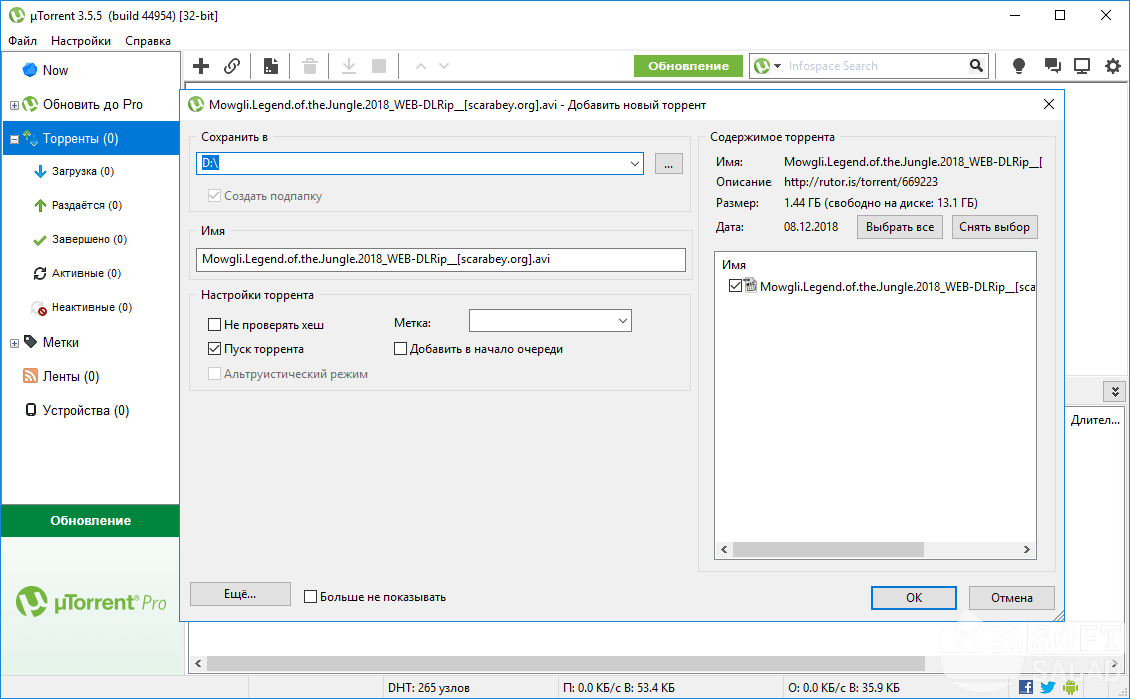This screenshot has width=1130, height=699.
Task: Click the remote monitor icon in toolbar
Action: coord(1082,66)
